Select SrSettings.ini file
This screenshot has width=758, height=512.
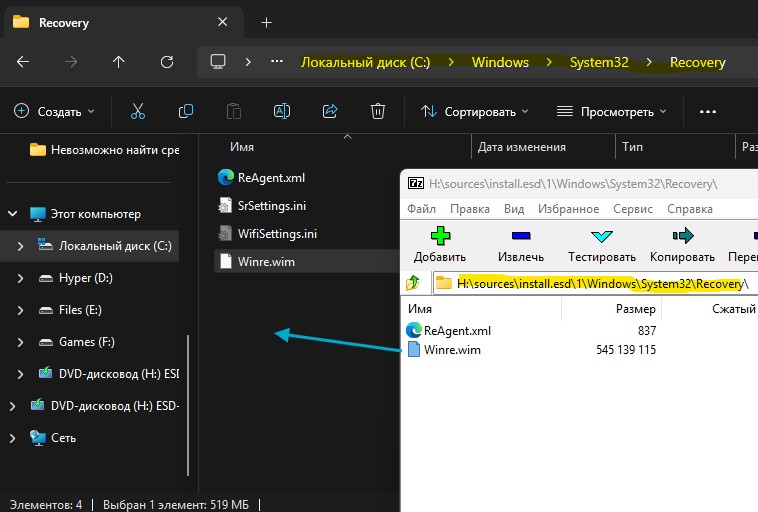tap(272, 205)
